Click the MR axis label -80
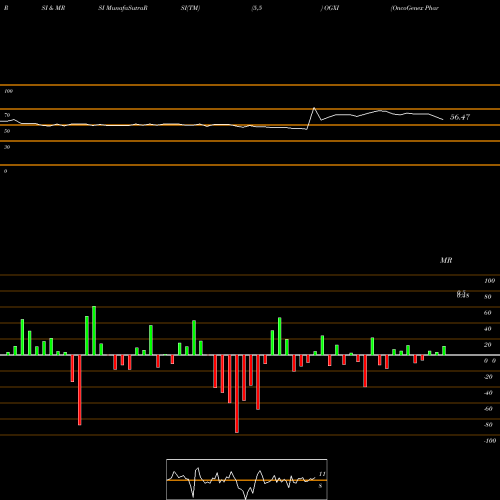 tap(488, 425)
